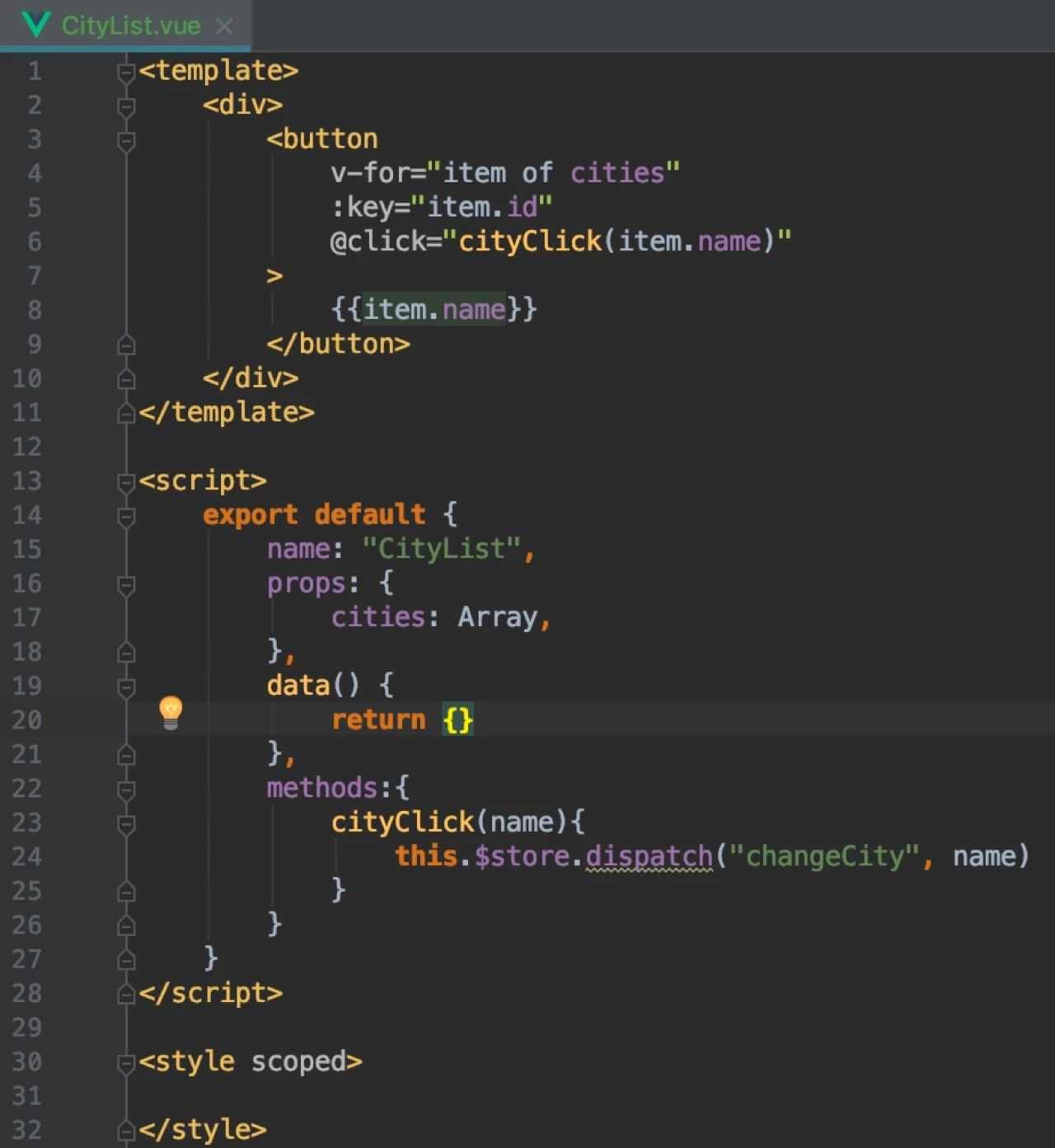Fold at closing </button> marker, line 9

click(126, 344)
